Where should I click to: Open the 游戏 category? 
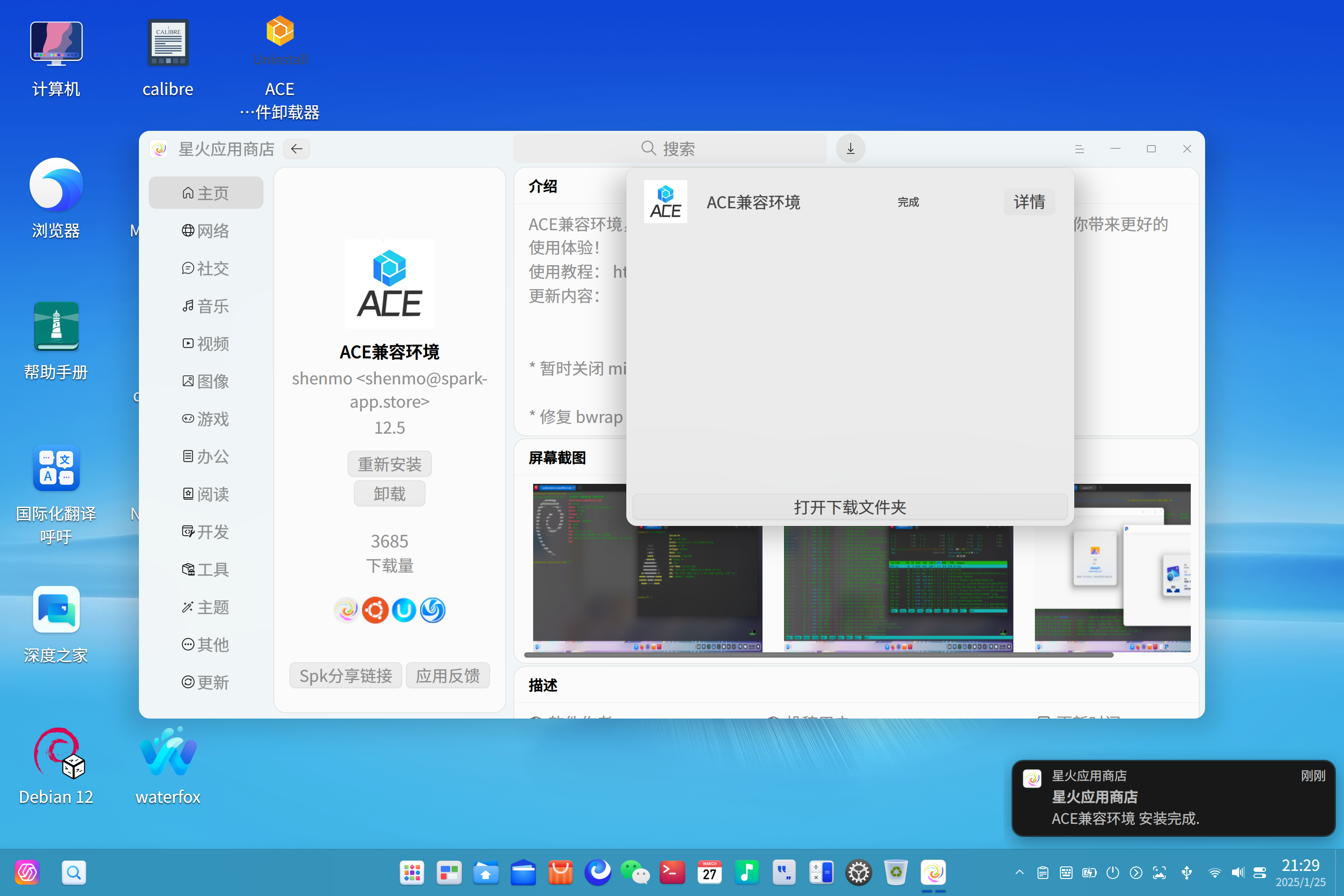(x=206, y=419)
